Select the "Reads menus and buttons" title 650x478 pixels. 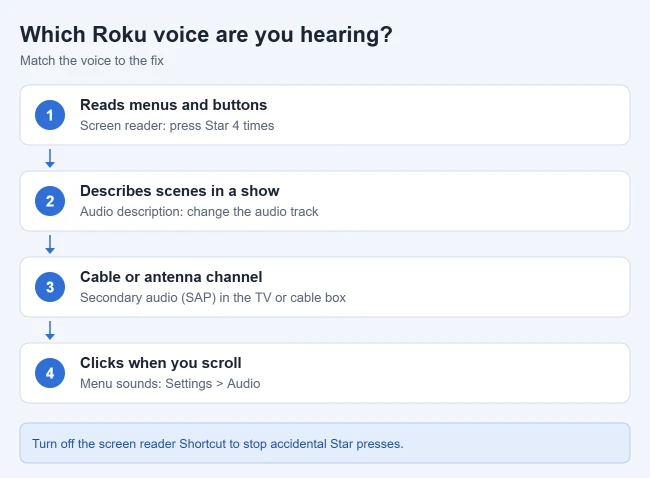173,105
